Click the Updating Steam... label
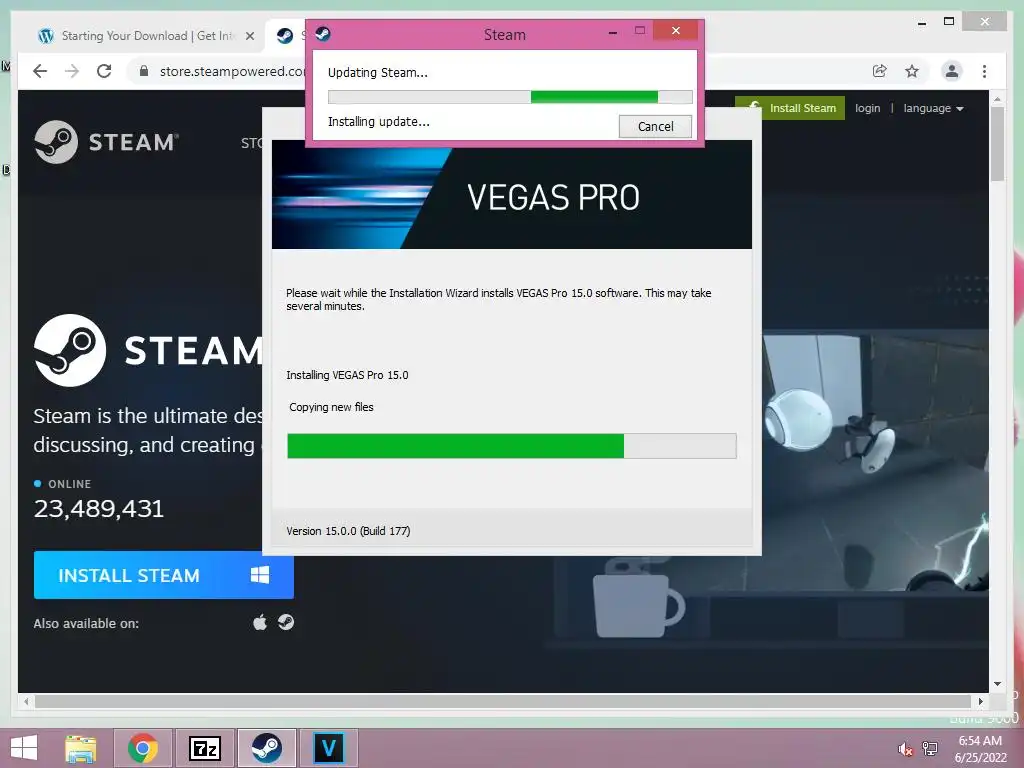 (377, 72)
